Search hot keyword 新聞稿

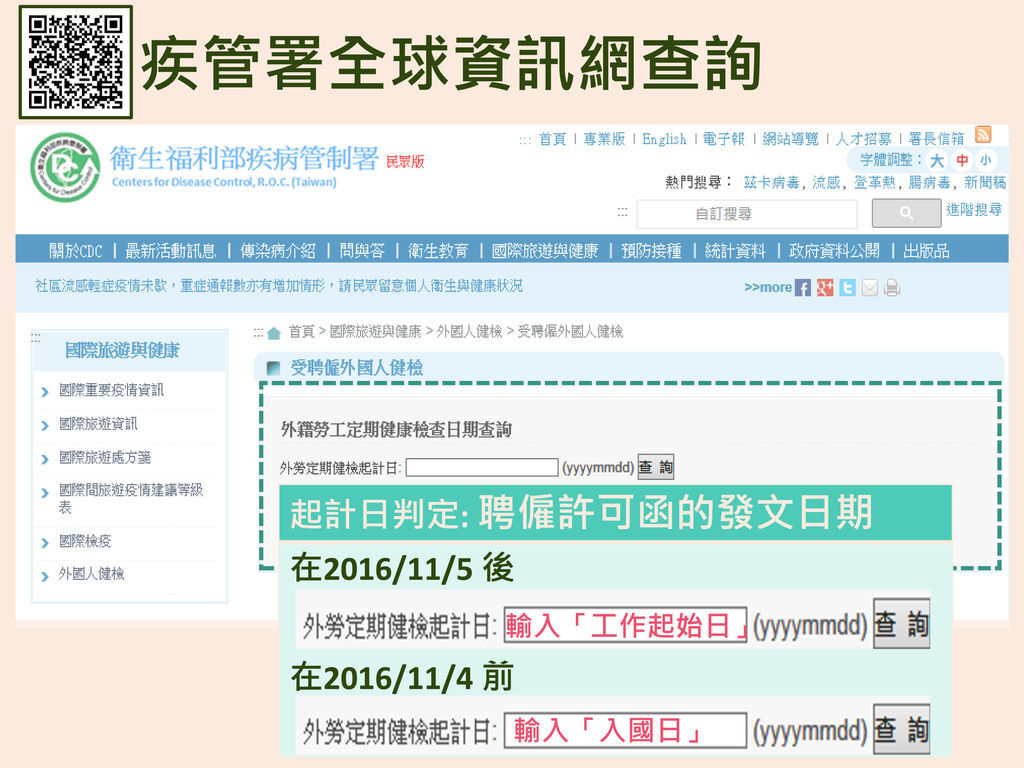point(985,183)
